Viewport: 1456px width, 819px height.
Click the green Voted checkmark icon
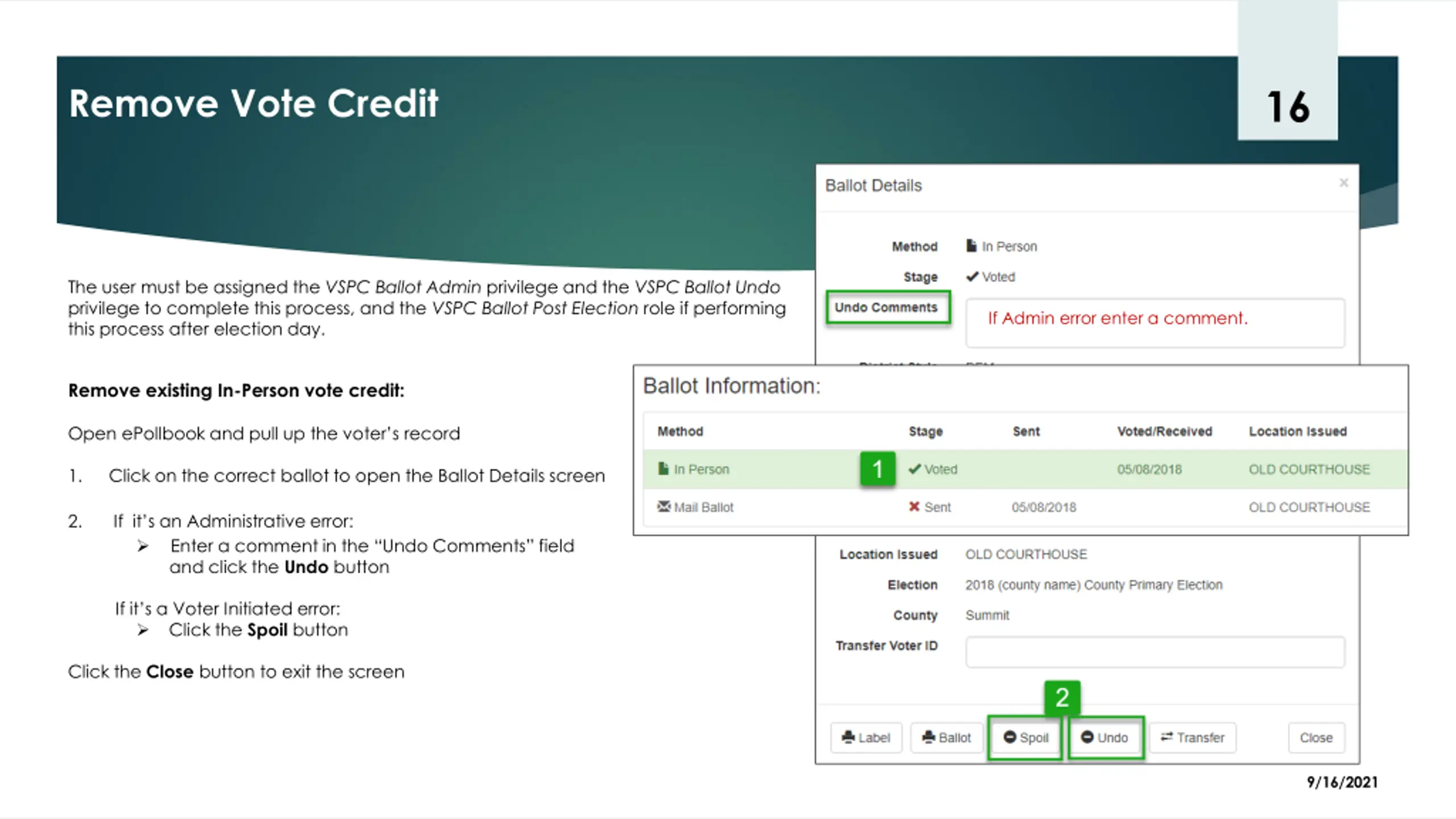pyautogui.click(x=915, y=469)
